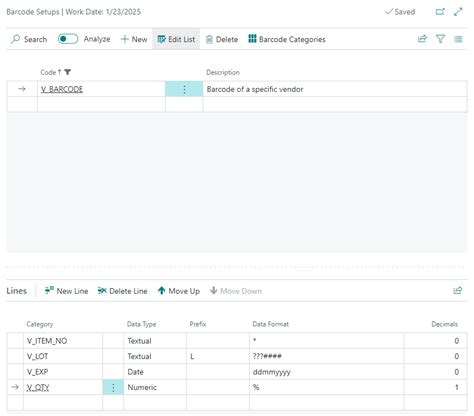This screenshot has height=416, width=474.
Task: Open the filter pane funnel icon
Action: 440,39
